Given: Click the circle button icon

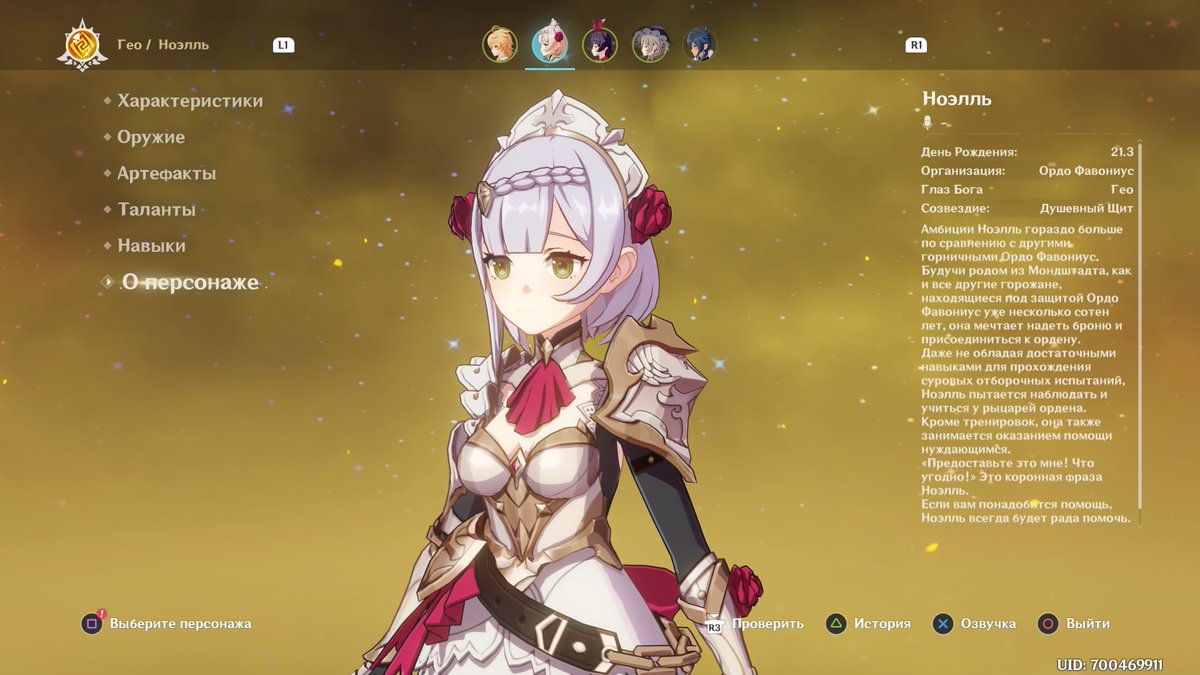Looking at the screenshot, I should pyautogui.click(x=1048, y=624).
